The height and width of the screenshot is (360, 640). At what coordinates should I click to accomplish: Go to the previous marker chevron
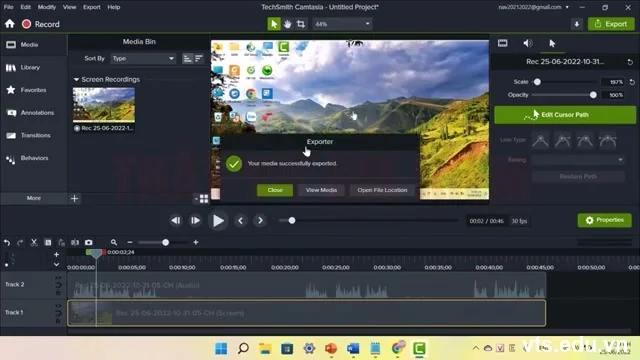click(240, 220)
